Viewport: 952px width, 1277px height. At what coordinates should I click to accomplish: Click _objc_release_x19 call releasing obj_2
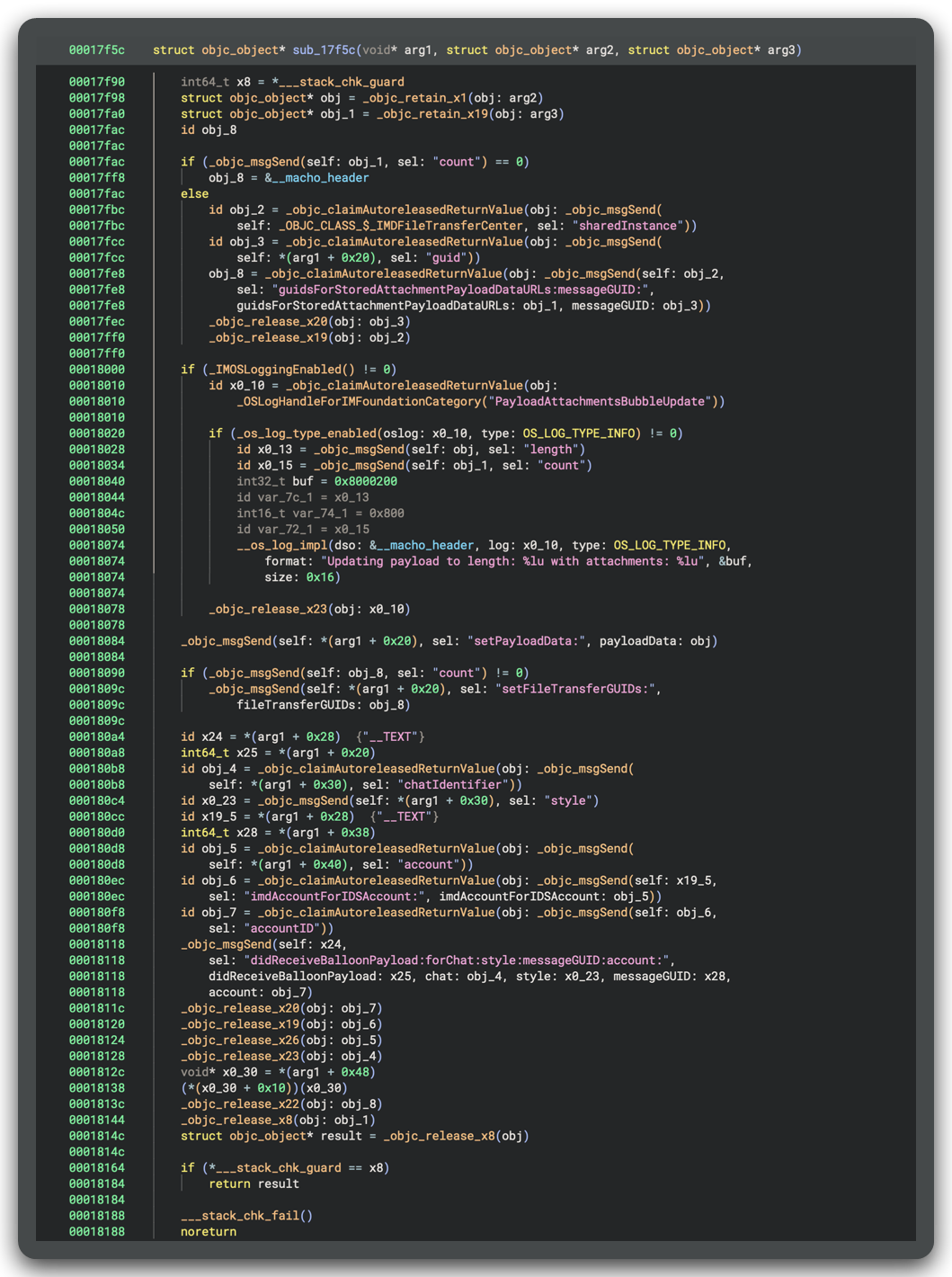point(268,338)
